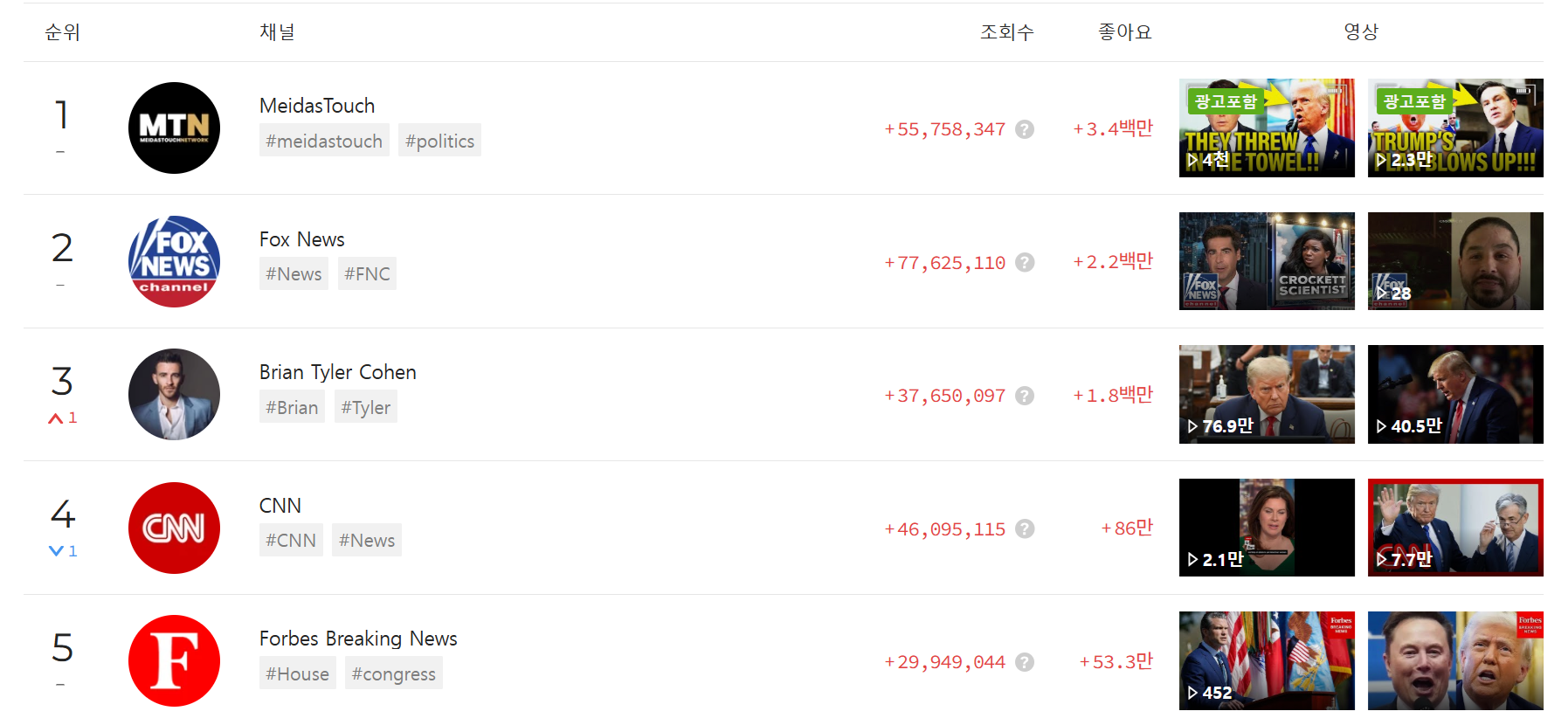Screen dimensions: 1568x725
Task: Click the question mark beside +77,625,110
Action: coord(1026,262)
